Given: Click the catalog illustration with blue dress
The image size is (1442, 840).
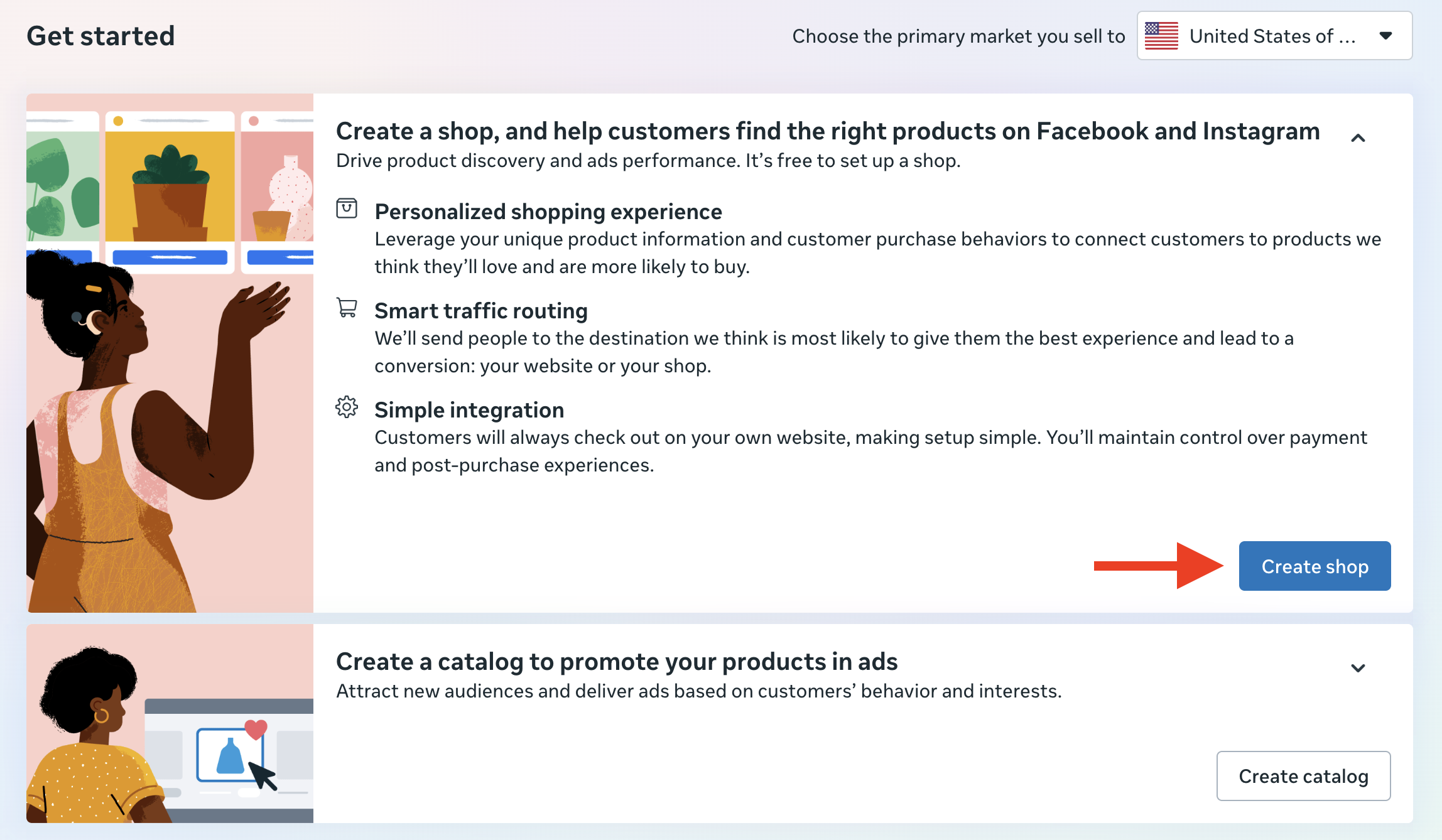Looking at the screenshot, I should [x=230, y=757].
